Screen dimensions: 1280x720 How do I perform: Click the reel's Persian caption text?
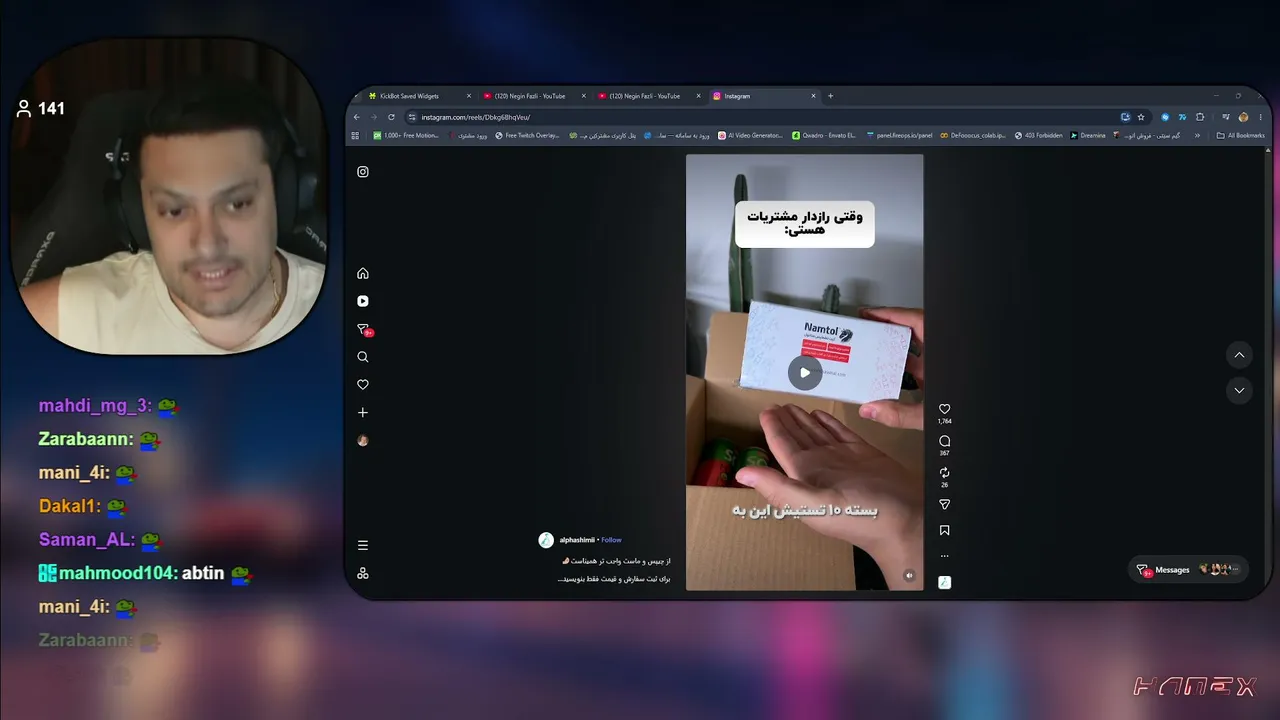(x=614, y=570)
